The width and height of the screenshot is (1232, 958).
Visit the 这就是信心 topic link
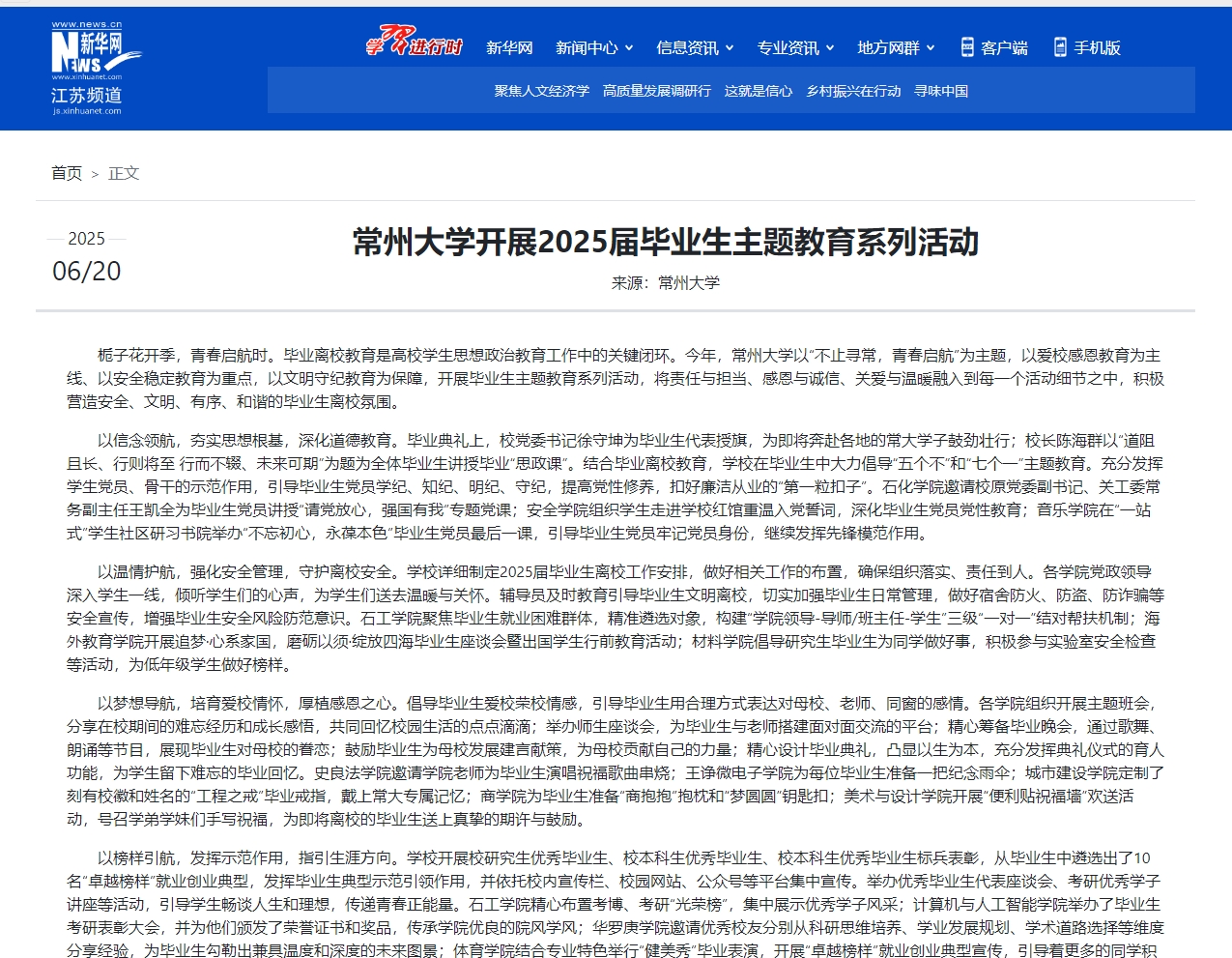coord(758,91)
